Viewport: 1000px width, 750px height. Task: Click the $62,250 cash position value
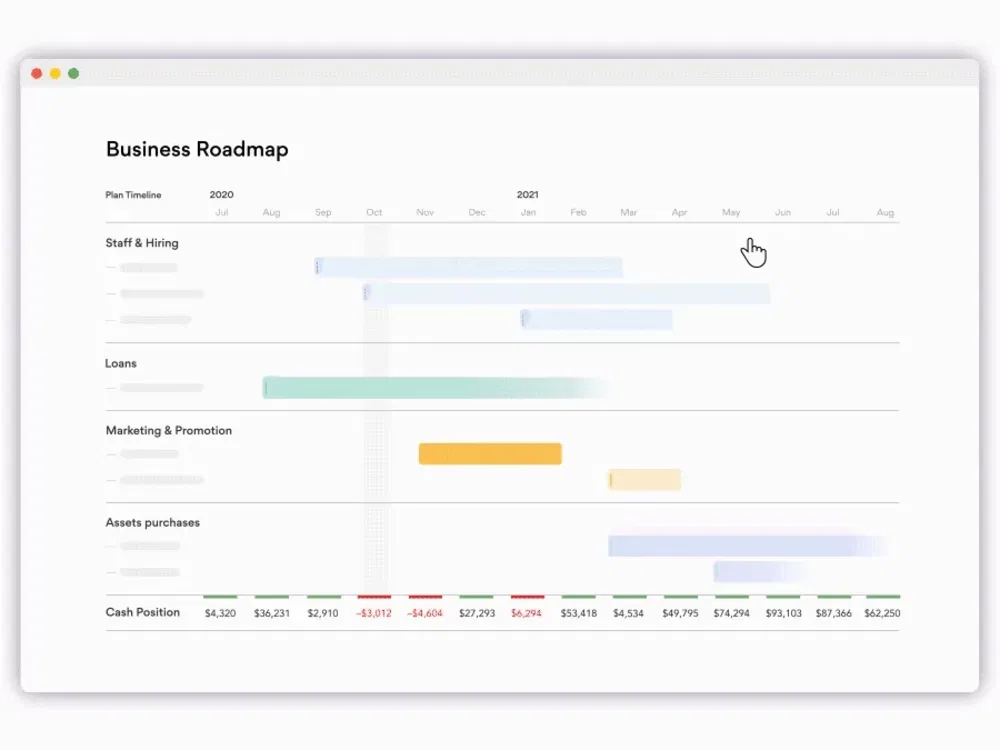click(882, 613)
